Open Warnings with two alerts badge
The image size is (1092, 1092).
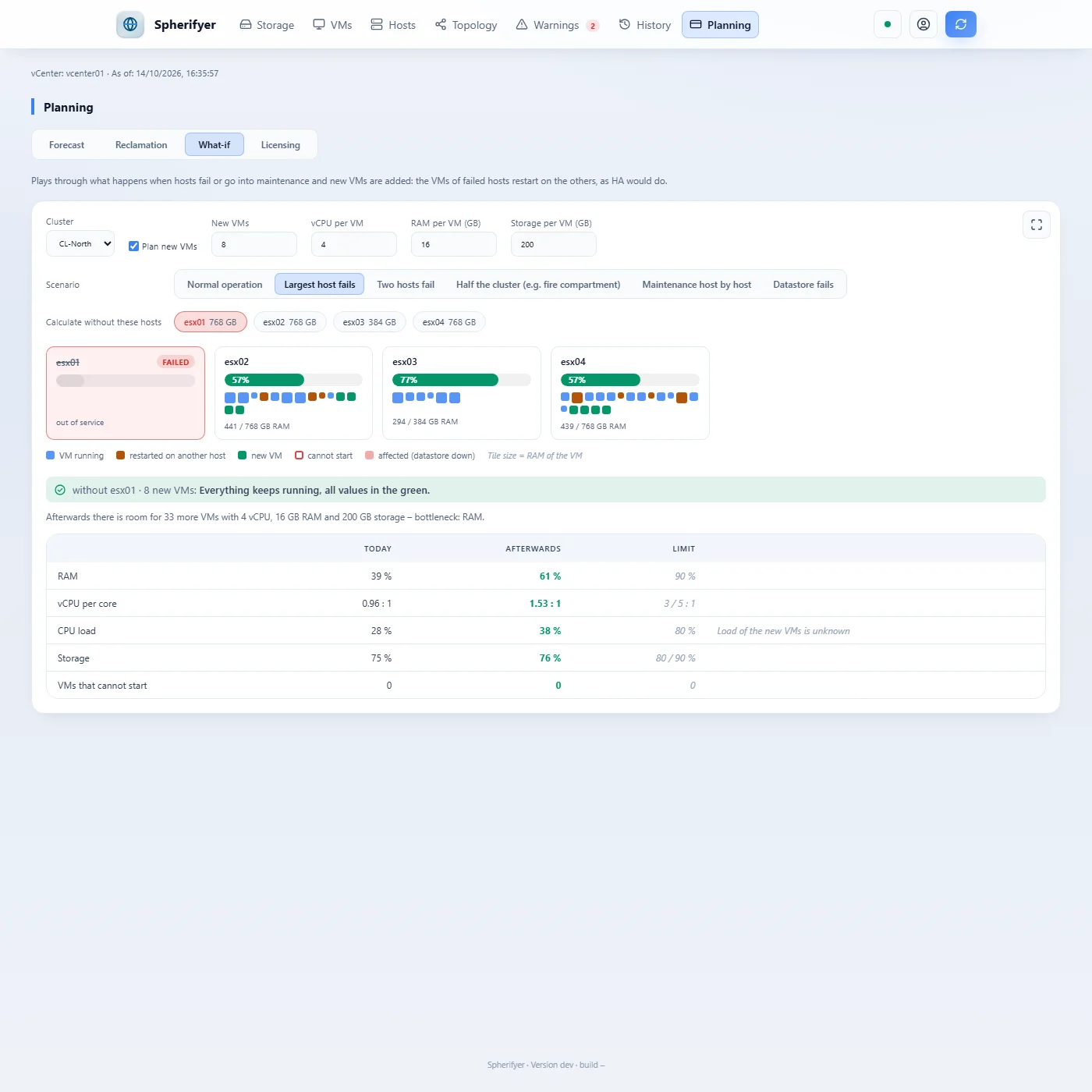[x=557, y=25]
